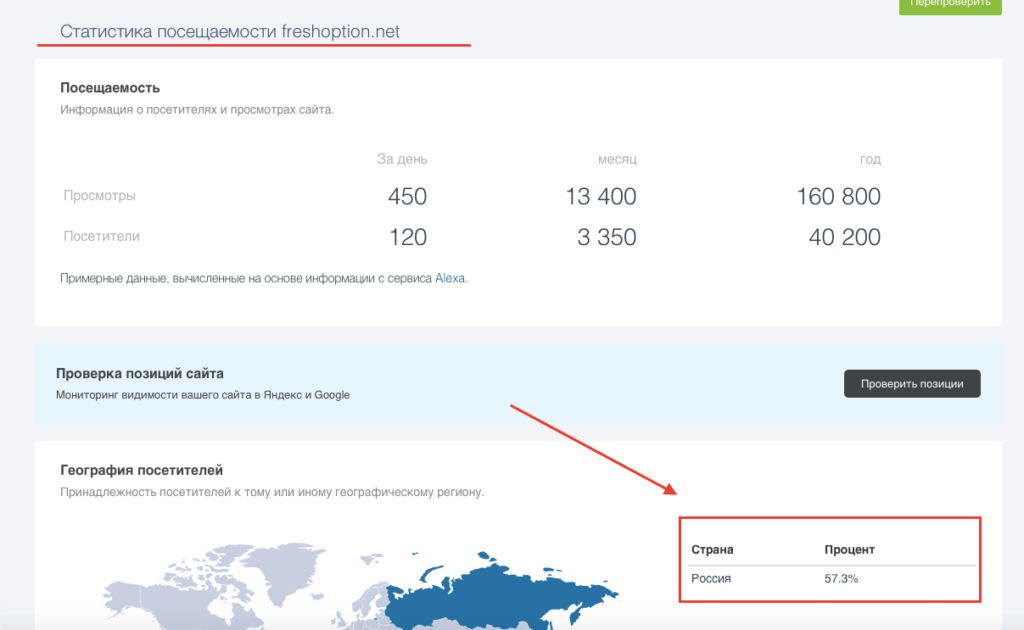Open the Alexa service link
The image size is (1024, 630).
[450, 279]
